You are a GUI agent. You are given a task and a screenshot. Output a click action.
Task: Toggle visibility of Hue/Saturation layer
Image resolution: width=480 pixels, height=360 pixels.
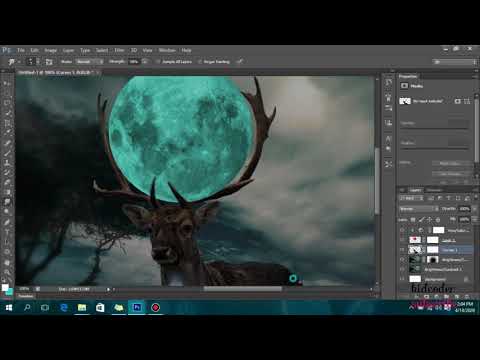click(x=402, y=230)
